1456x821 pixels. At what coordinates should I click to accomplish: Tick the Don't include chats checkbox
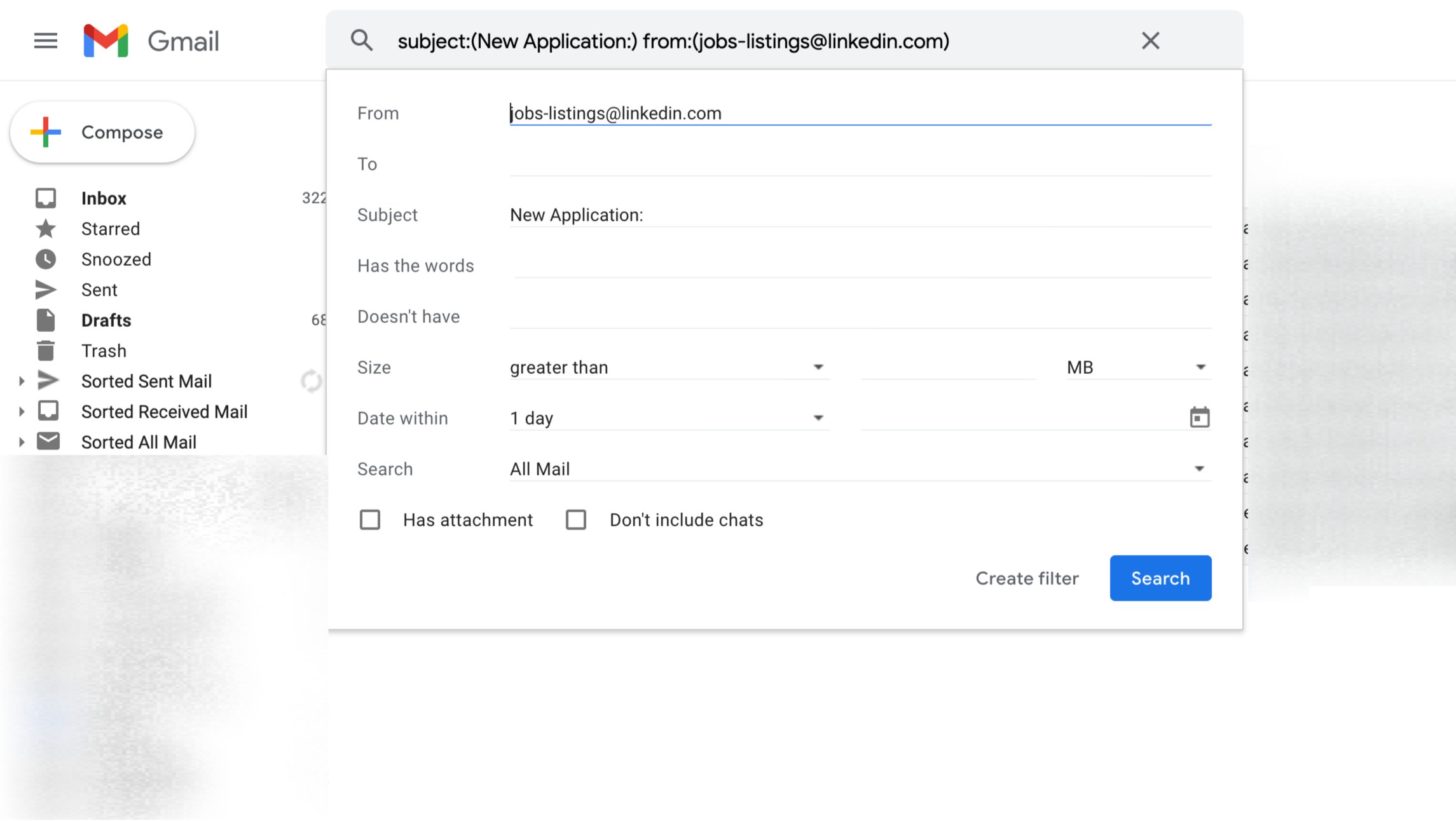tap(576, 520)
